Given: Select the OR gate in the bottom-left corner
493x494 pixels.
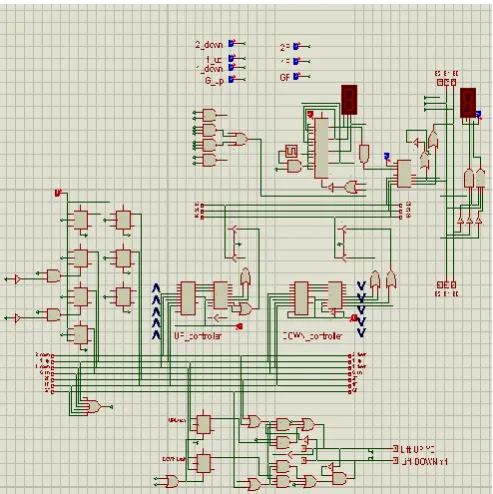Looking at the screenshot, I should click(172, 481).
